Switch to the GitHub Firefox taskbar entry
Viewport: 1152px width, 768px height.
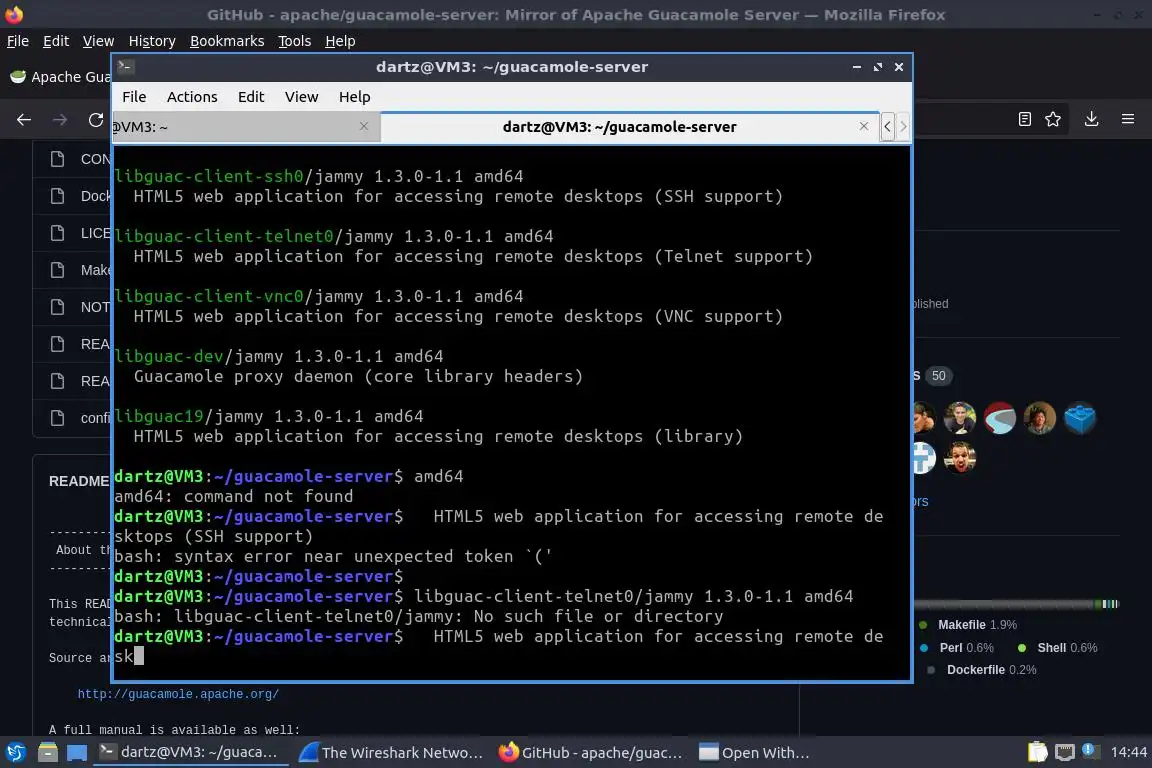click(x=591, y=753)
